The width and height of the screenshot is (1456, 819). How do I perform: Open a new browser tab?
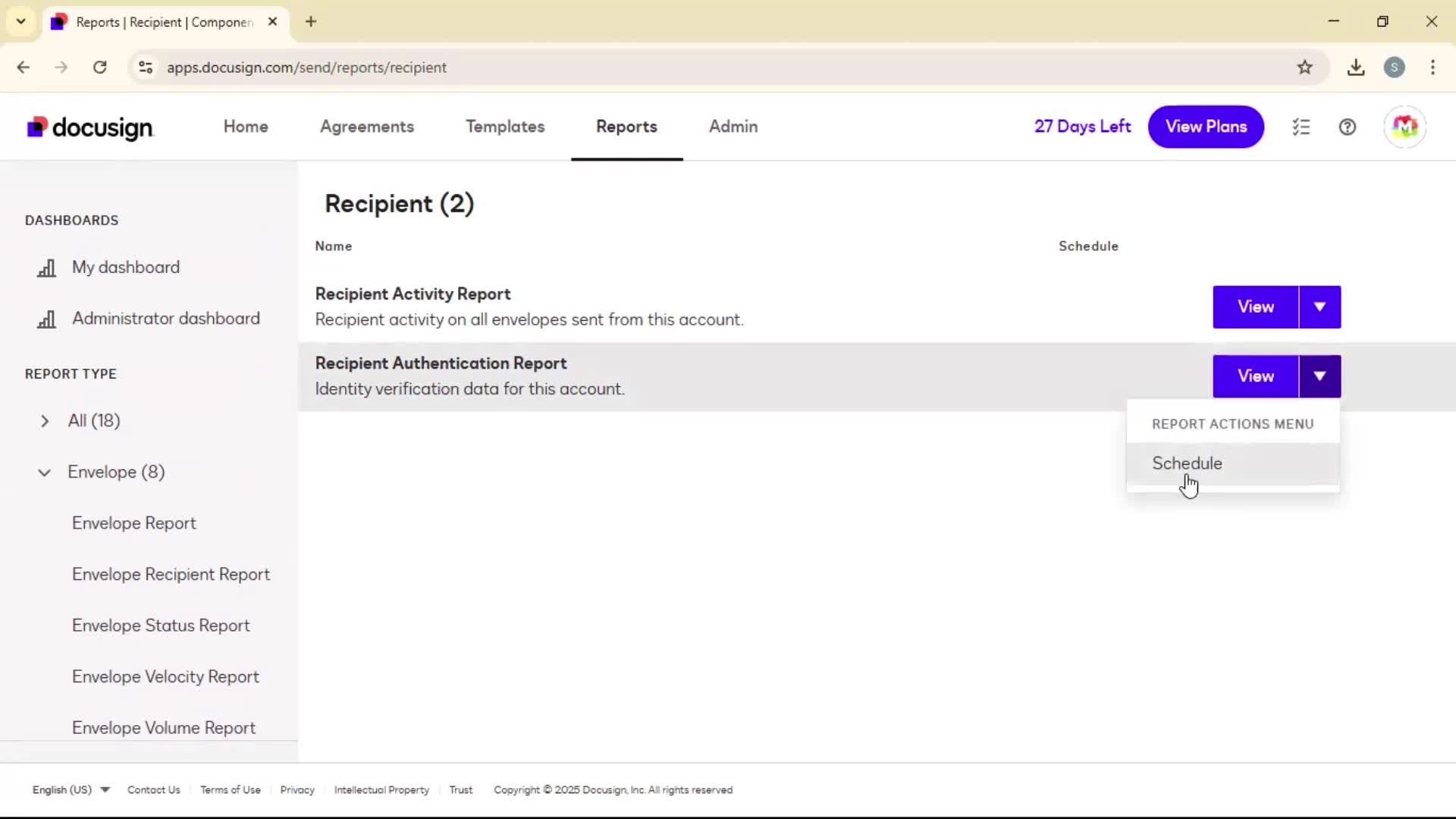[311, 22]
